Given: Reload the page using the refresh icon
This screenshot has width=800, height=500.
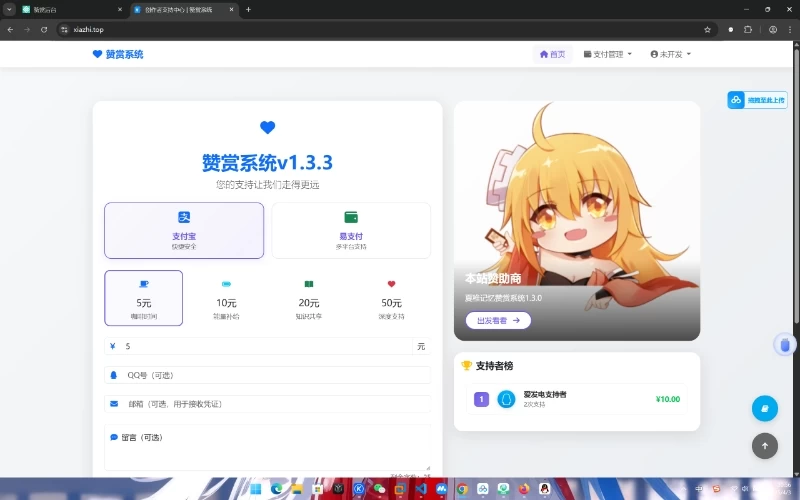Looking at the screenshot, I should click(44, 29).
